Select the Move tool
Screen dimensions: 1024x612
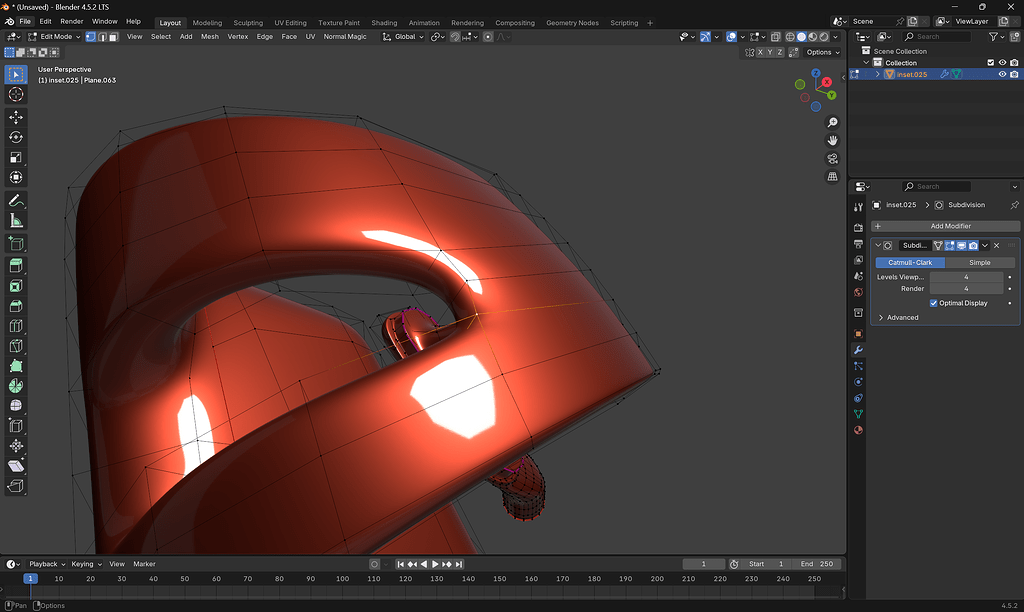16,117
